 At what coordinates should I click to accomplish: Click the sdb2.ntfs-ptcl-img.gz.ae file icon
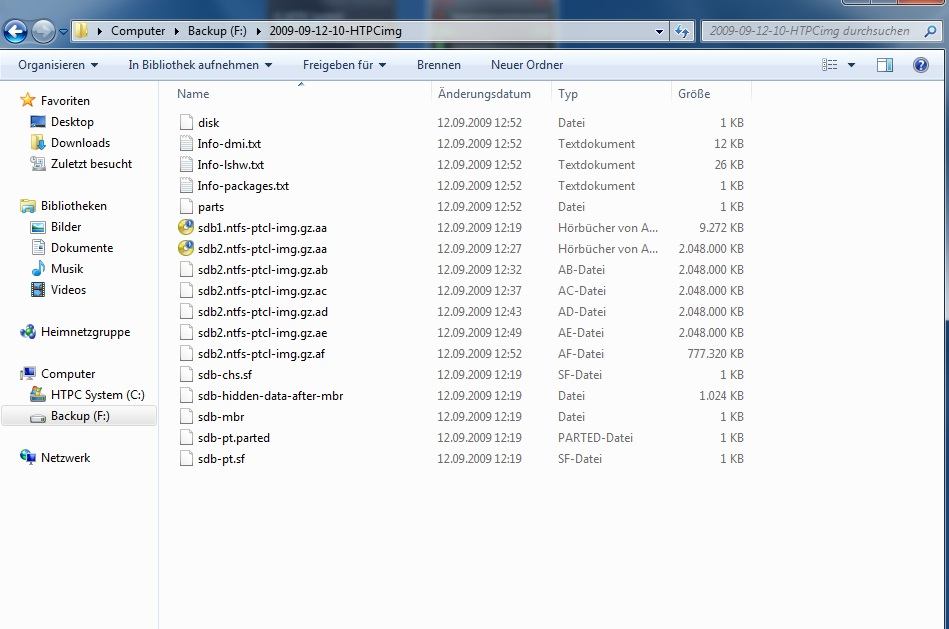tap(186, 332)
